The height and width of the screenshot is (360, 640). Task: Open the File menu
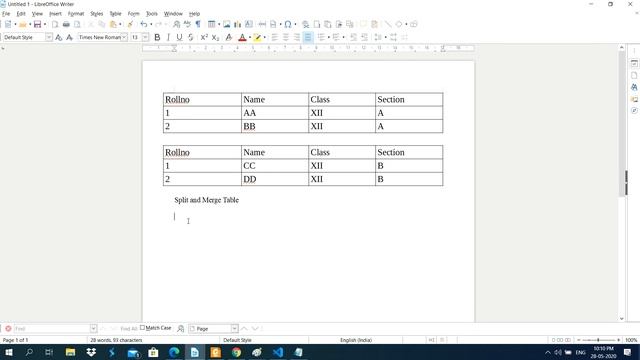(6, 13)
